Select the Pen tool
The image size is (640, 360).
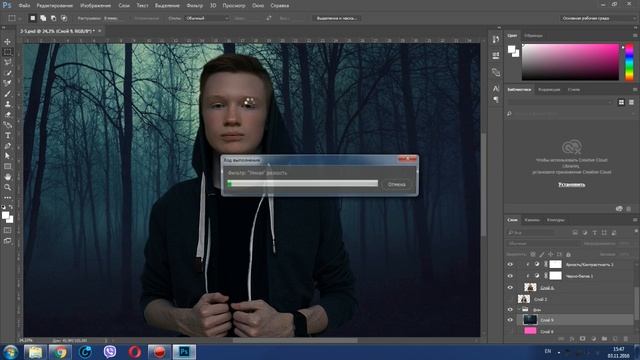pos(7,146)
